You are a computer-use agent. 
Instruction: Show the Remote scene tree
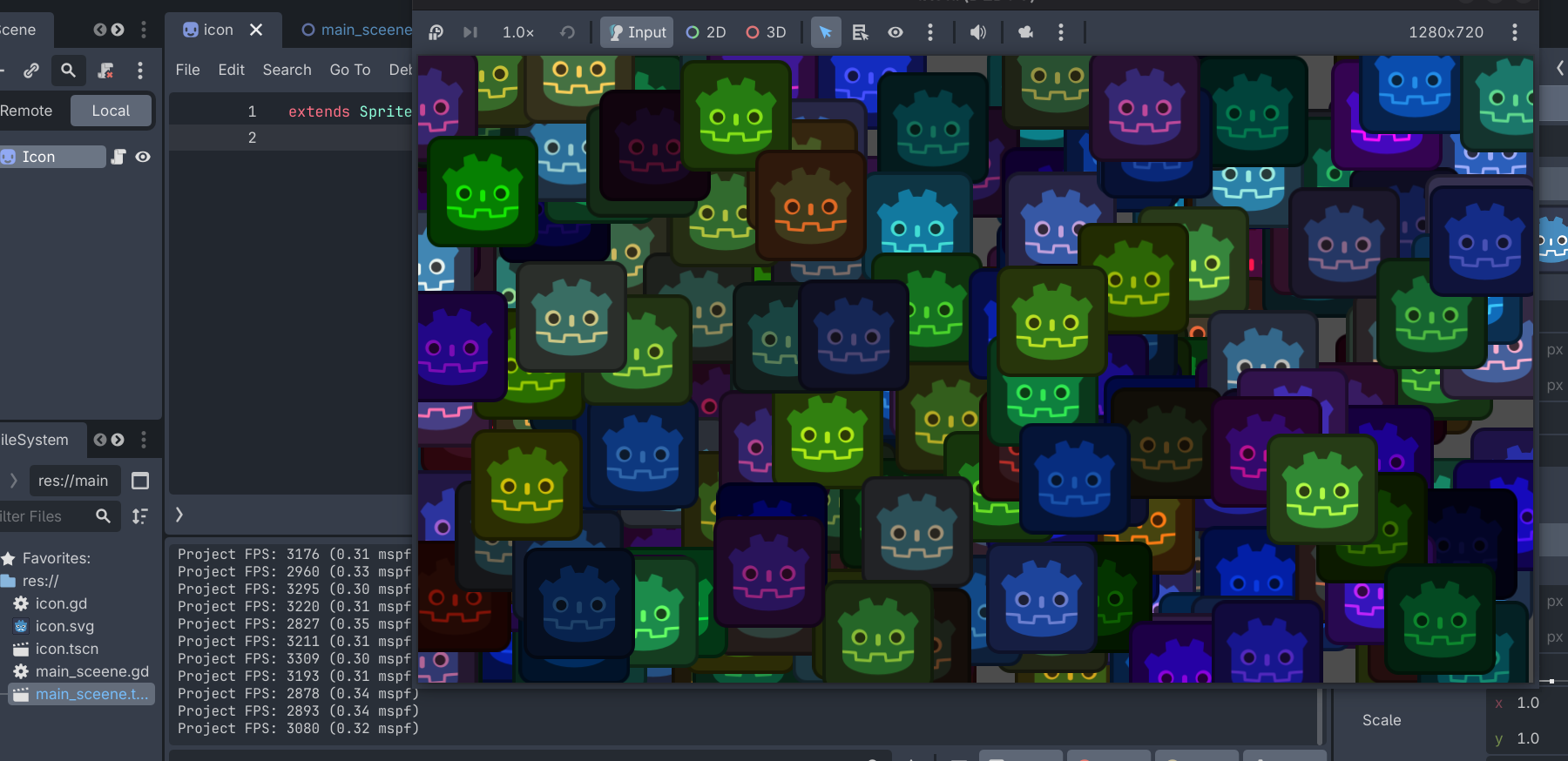point(26,111)
